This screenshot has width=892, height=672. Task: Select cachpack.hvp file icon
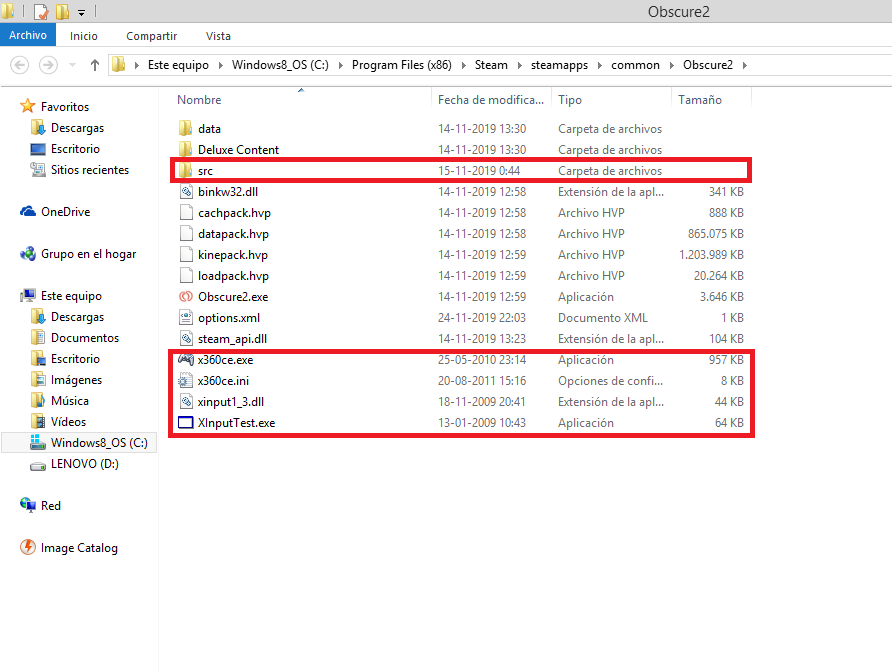tap(185, 212)
